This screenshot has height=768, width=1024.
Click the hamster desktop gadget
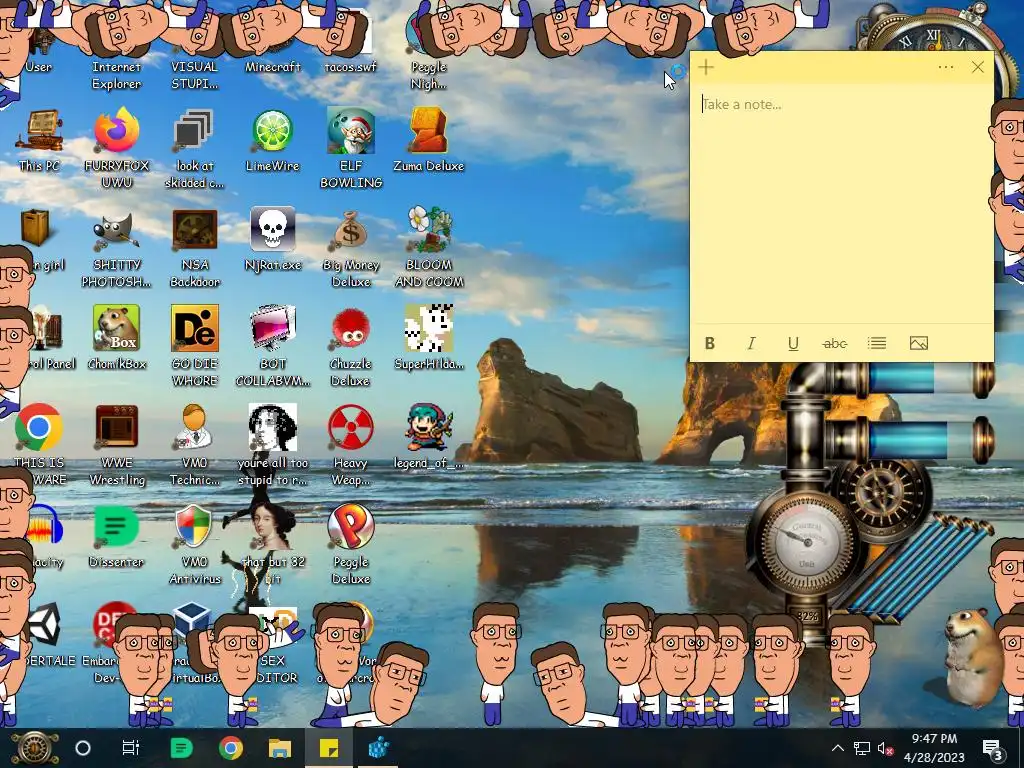coord(972,656)
